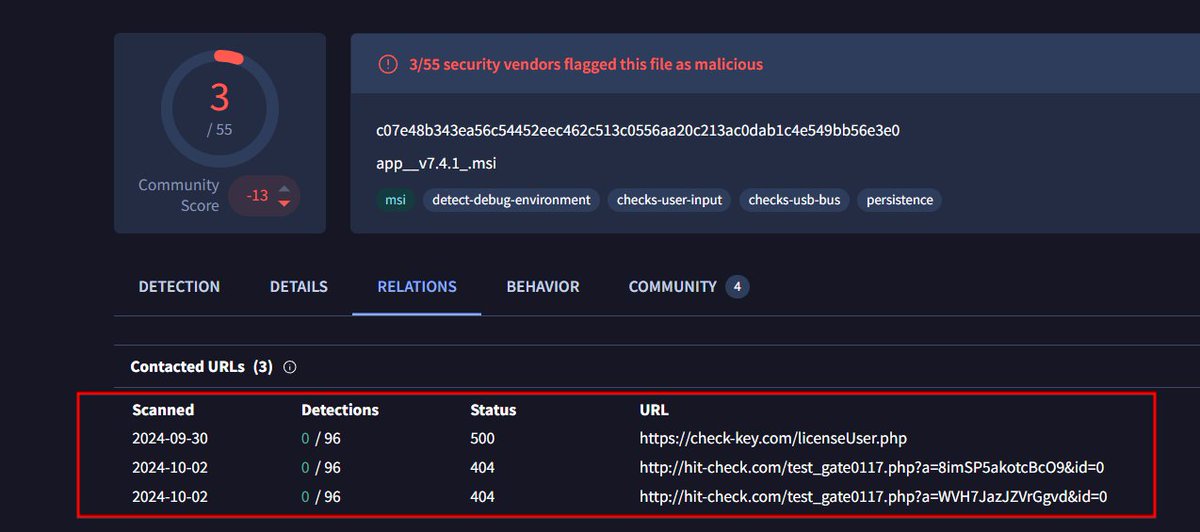
Task: Downvote the community score arrow
Action: tap(284, 203)
